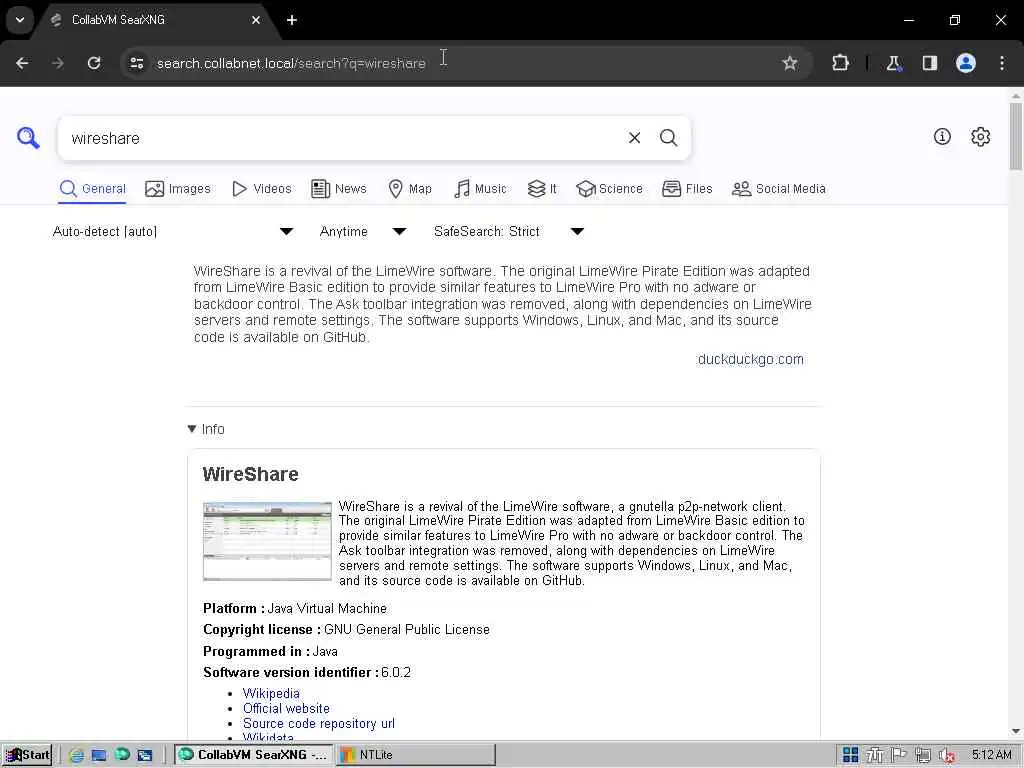Open the Wikipedia link

pos(271,694)
